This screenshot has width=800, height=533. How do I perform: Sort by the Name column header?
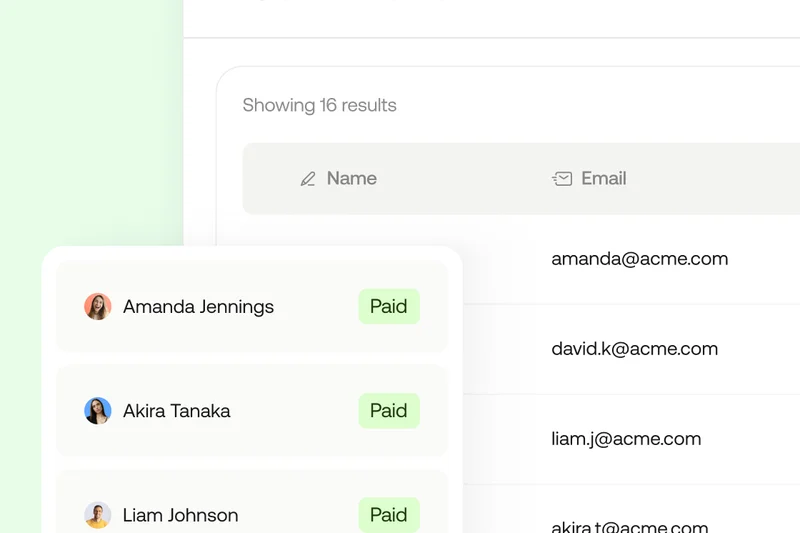tap(352, 179)
